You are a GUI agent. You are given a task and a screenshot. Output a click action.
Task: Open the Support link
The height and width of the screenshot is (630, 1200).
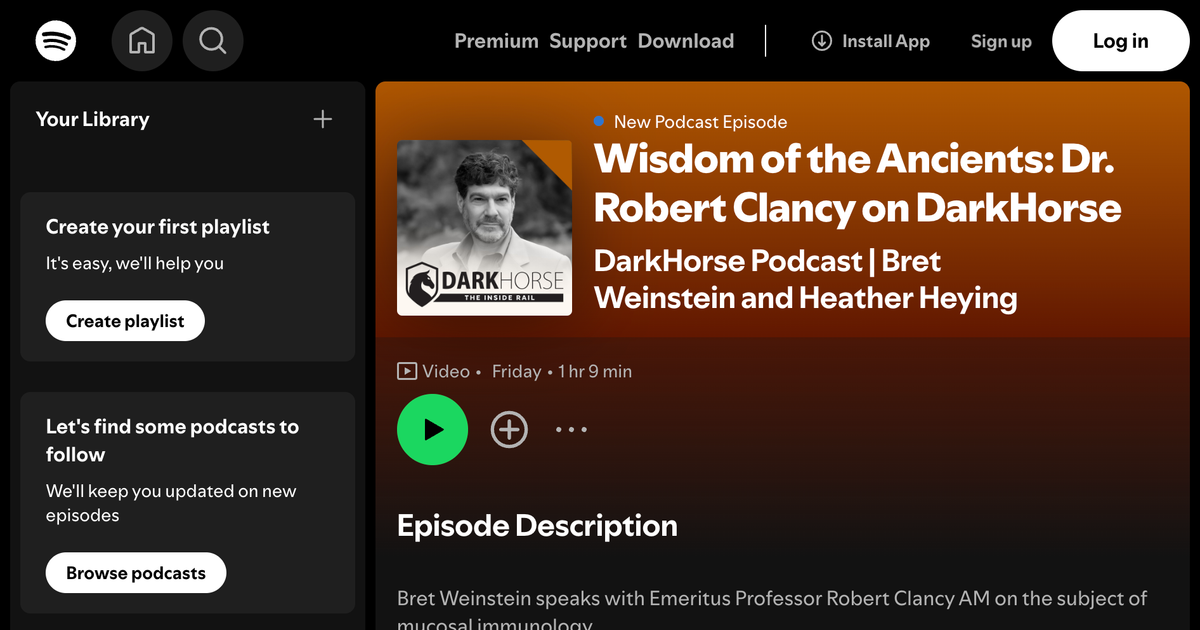click(588, 41)
